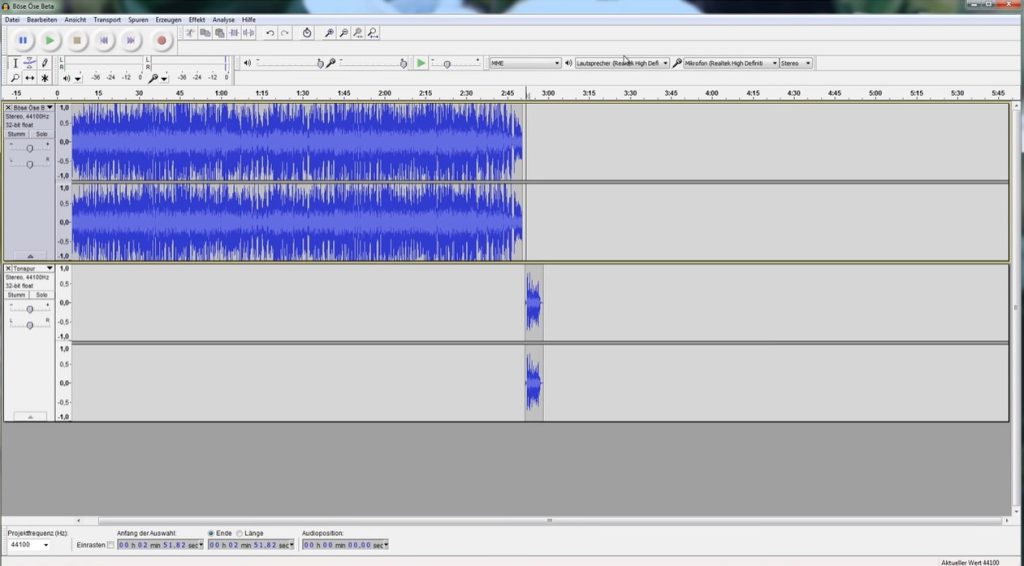Select the Multi-Tool (asterisk) mode
Viewport: 1024px width, 566px height.
click(44, 78)
